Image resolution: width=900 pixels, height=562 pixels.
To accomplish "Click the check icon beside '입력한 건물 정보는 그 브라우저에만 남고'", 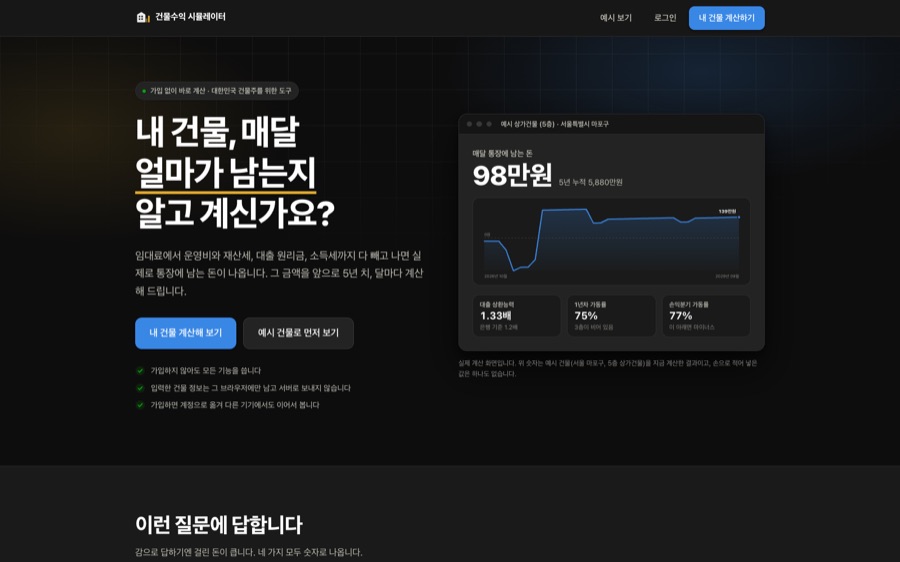I will (140, 388).
